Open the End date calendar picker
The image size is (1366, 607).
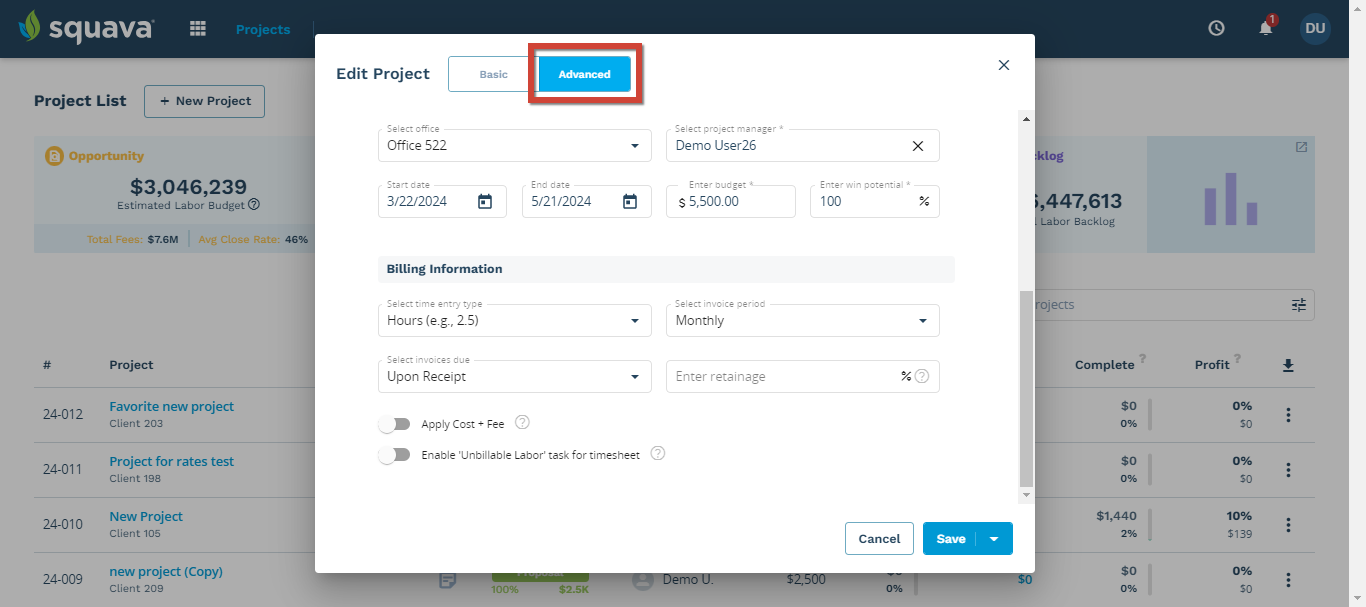coord(629,201)
